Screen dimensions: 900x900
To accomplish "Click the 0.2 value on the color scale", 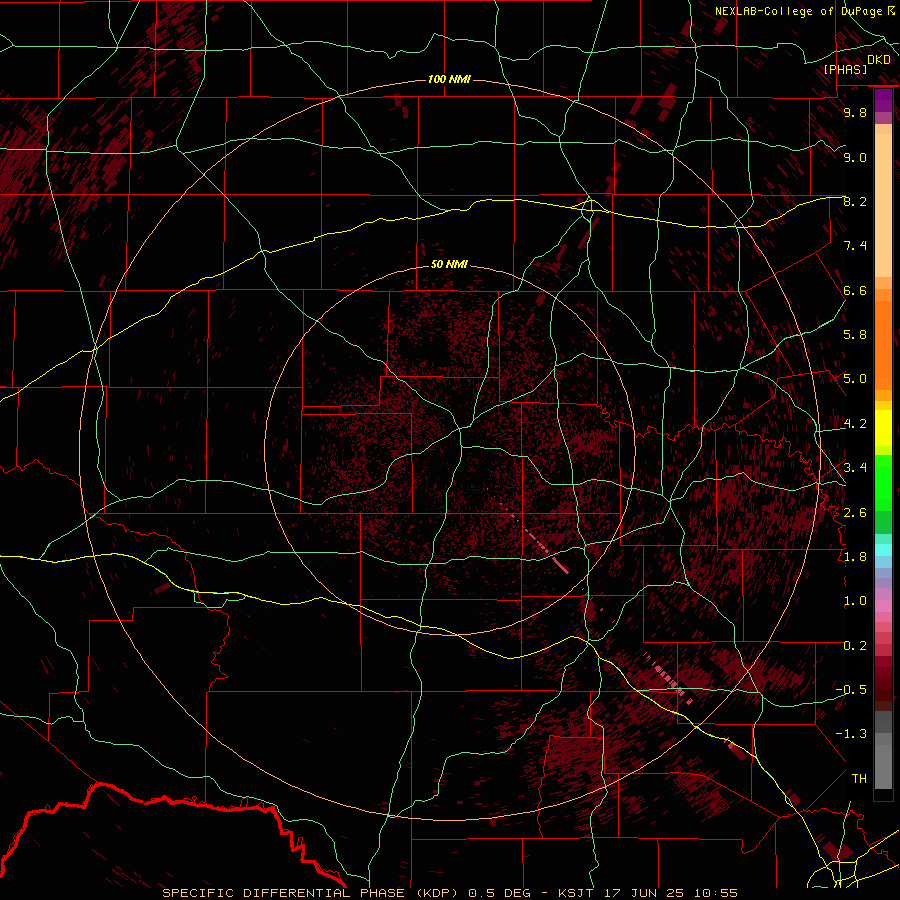I will point(855,646).
